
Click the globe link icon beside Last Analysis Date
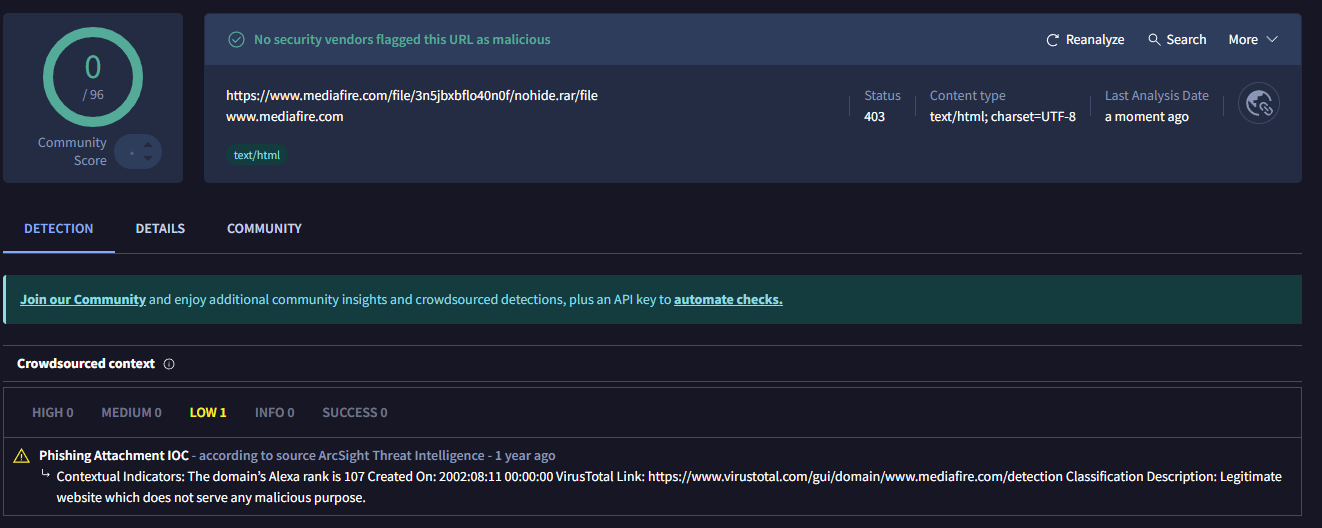(1259, 103)
